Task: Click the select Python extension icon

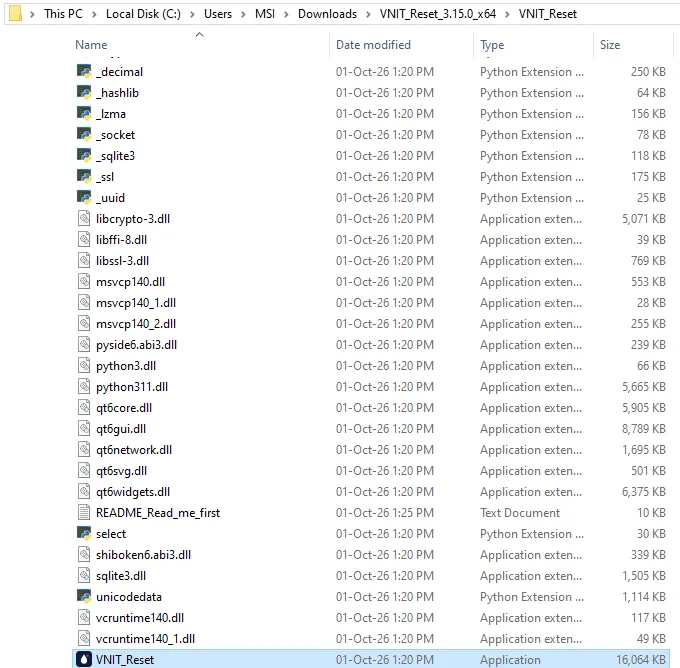Action: 84,534
